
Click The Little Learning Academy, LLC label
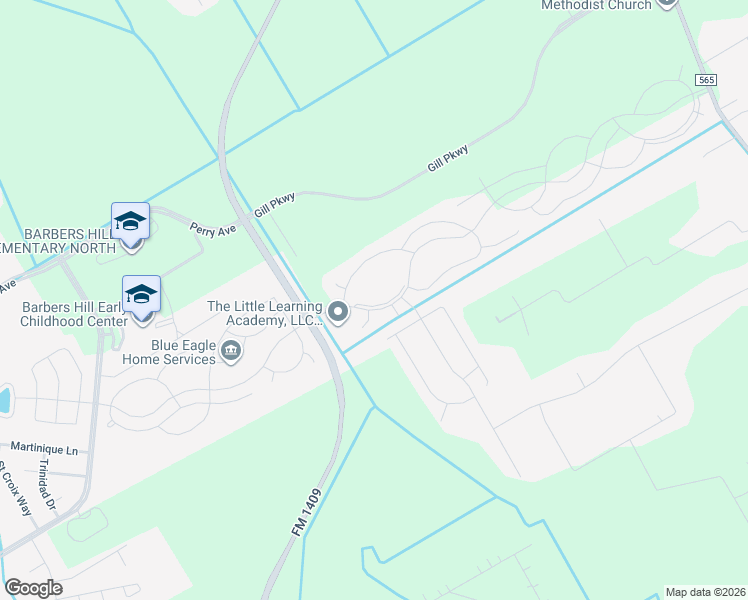pos(265,313)
